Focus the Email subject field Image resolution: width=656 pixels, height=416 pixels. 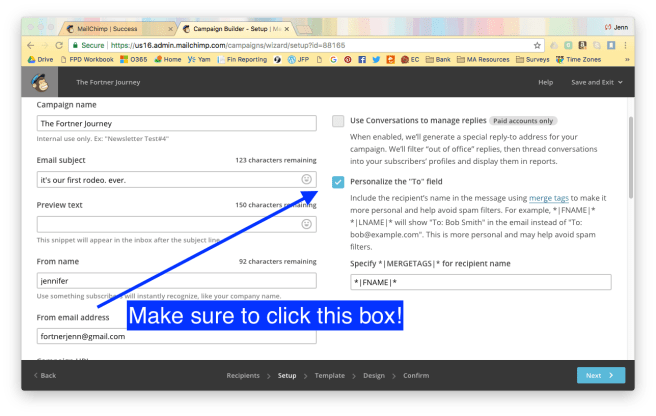click(177, 180)
